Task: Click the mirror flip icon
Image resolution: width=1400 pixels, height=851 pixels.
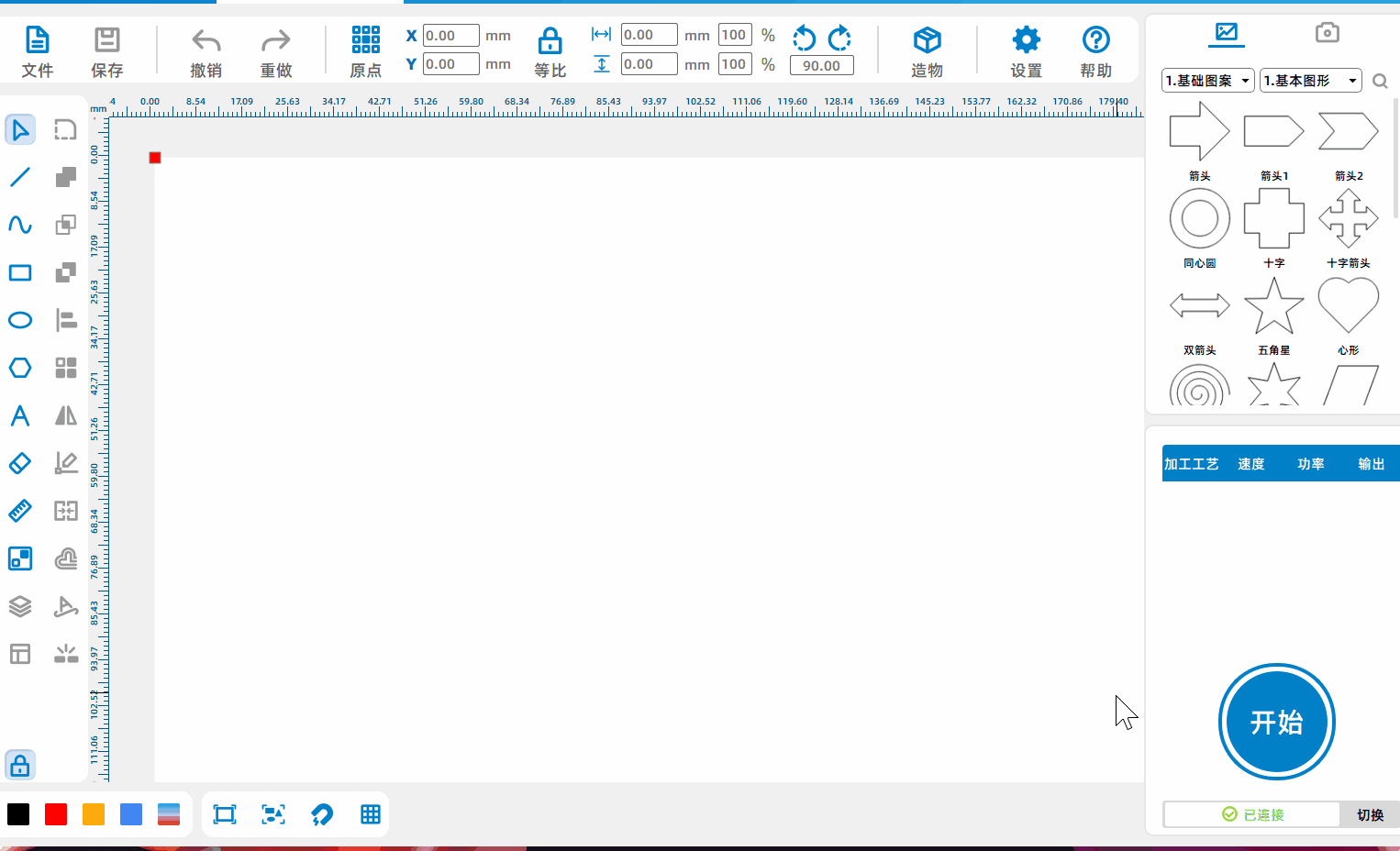Action: tap(66, 415)
